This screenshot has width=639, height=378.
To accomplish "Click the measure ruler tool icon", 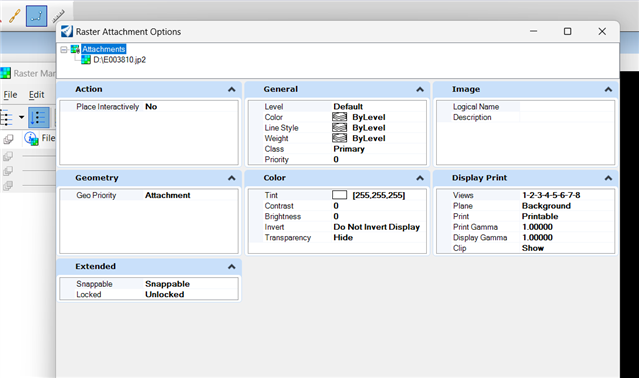I will click(x=59, y=16).
